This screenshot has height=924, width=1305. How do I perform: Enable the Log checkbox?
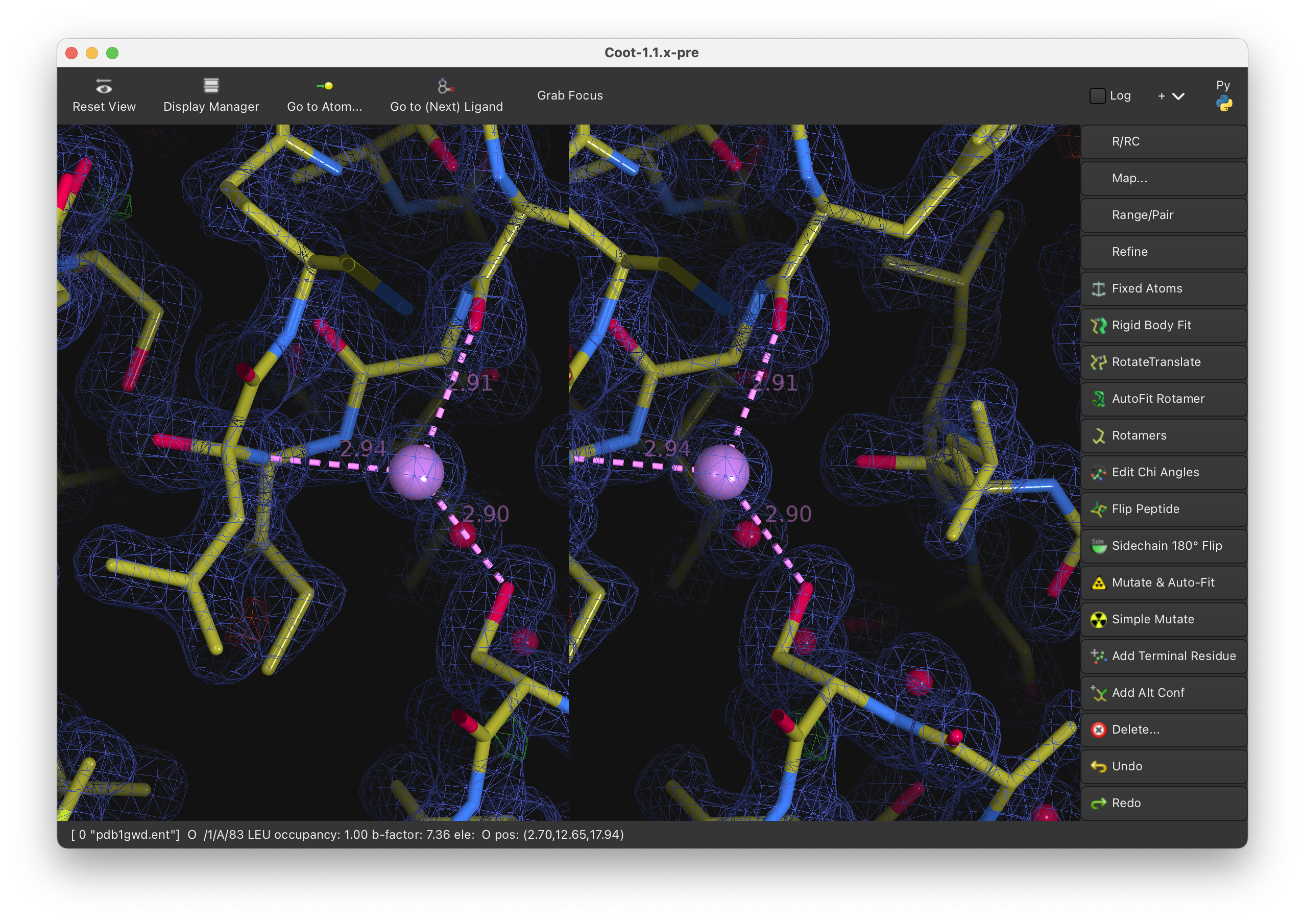pos(1097,95)
